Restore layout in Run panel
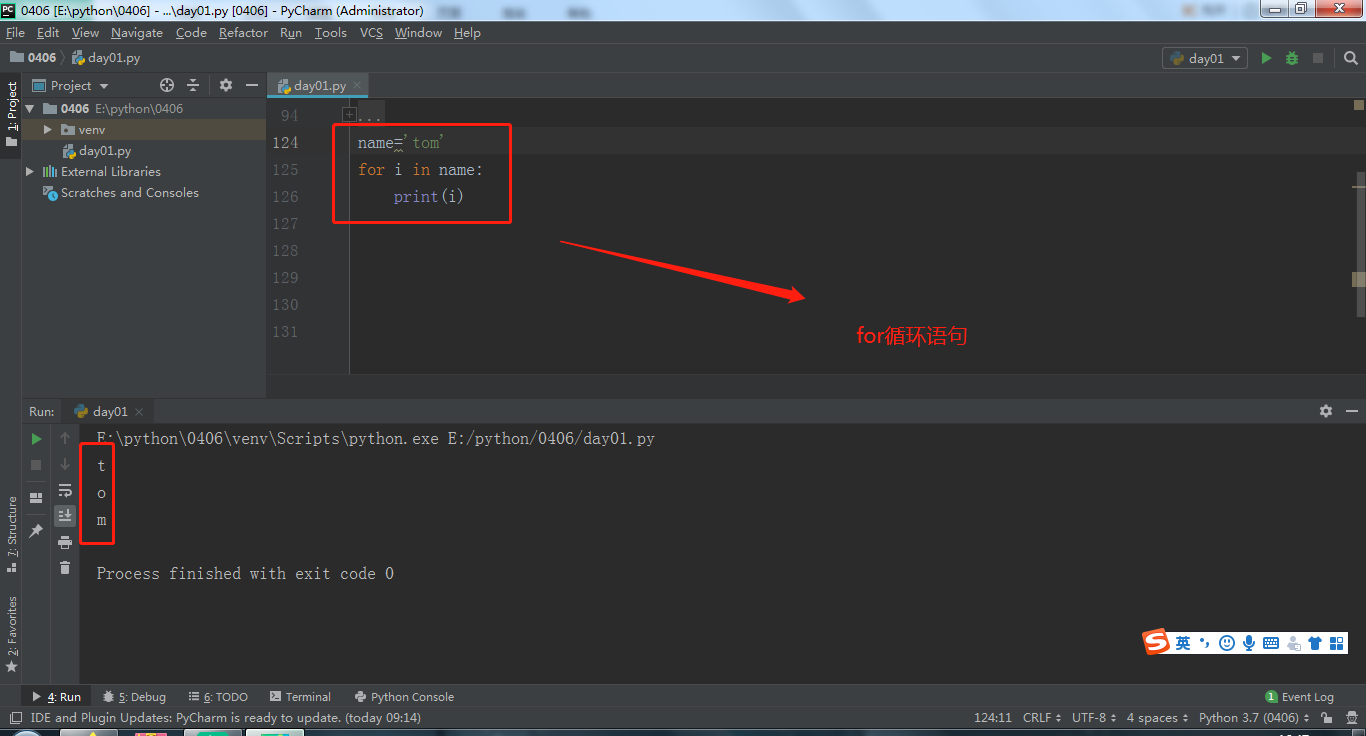Viewport: 1366px width, 736px height. [x=36, y=497]
